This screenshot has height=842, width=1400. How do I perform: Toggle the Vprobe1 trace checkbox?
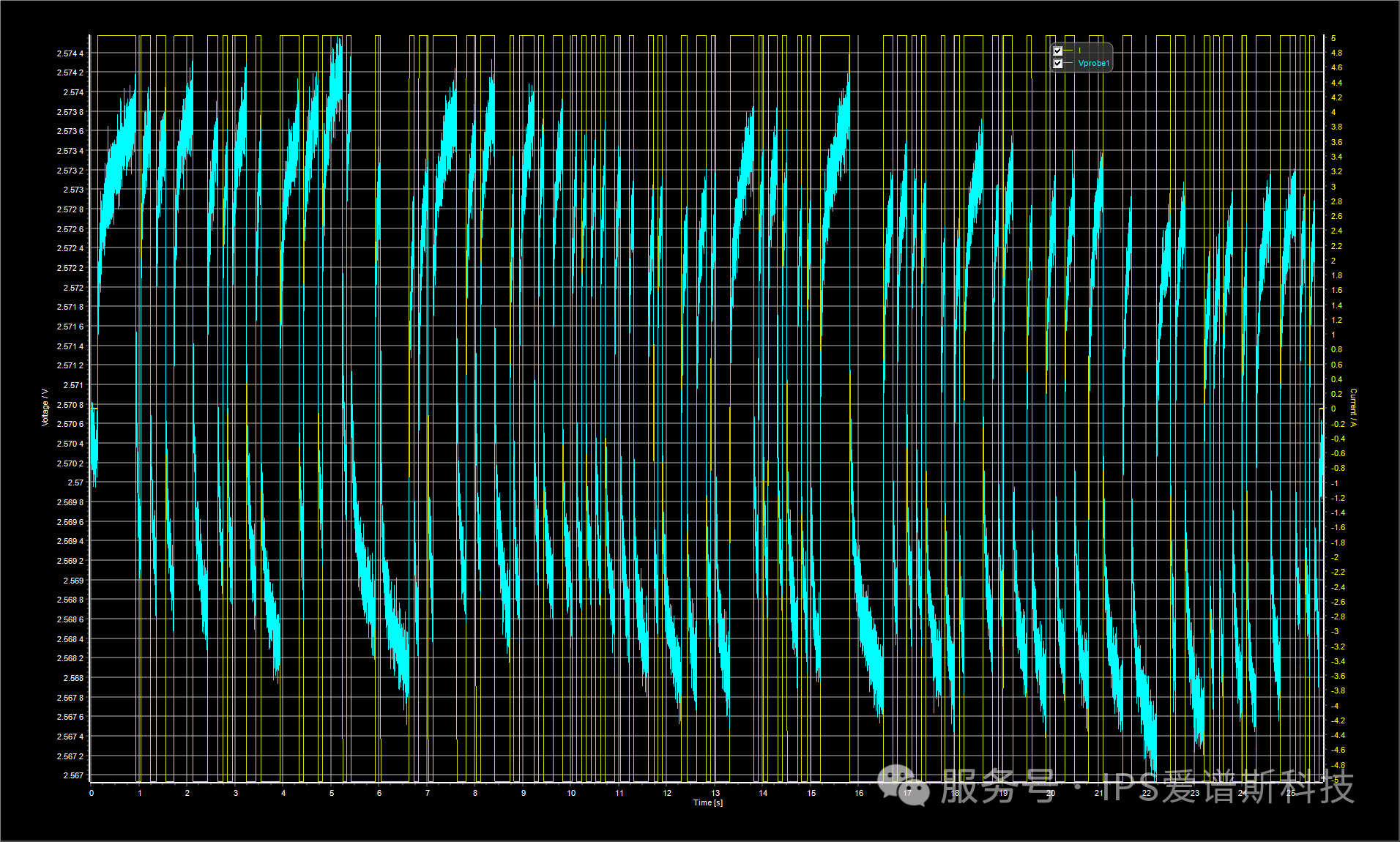tap(1057, 64)
